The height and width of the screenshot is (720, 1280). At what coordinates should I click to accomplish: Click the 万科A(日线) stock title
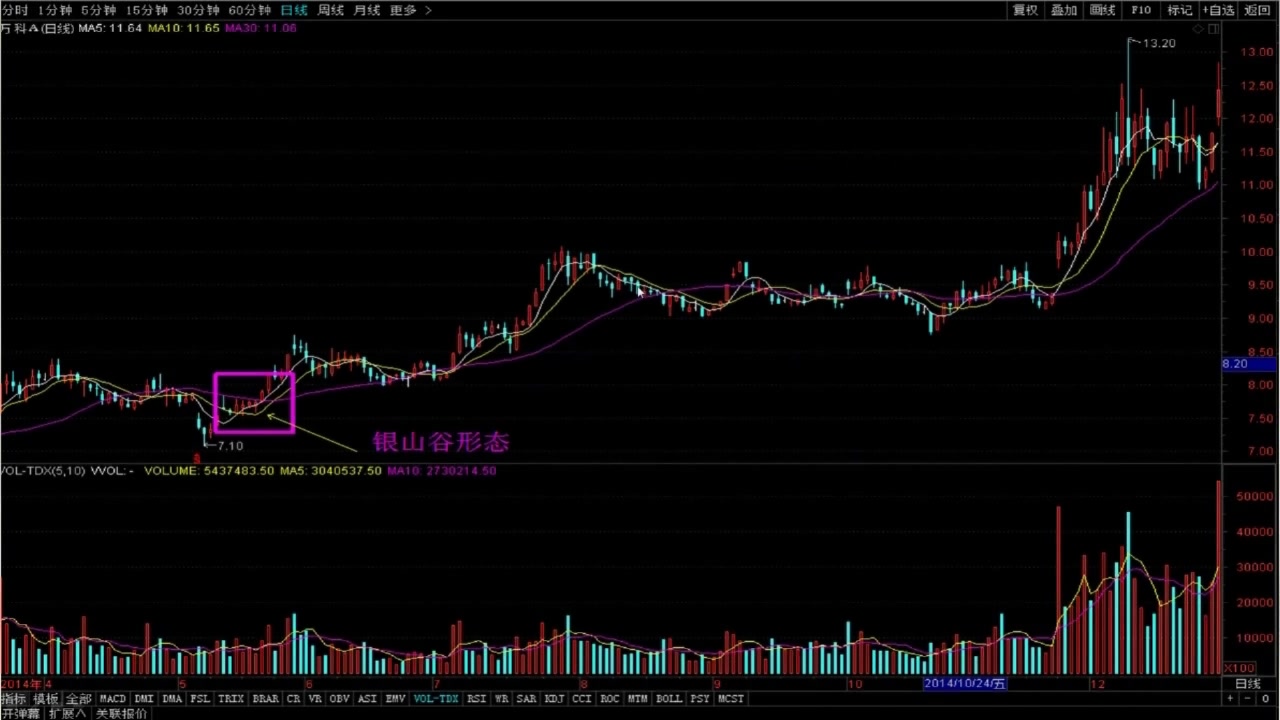point(38,28)
